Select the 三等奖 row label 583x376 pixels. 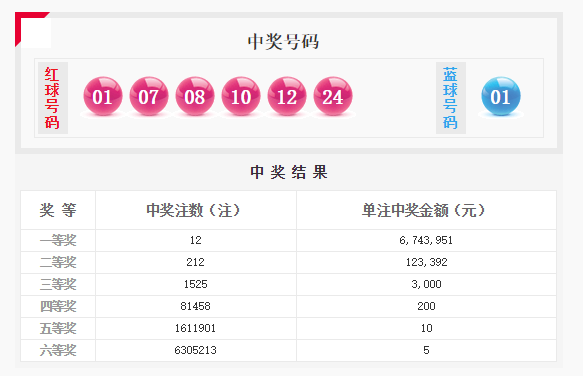tap(58, 284)
